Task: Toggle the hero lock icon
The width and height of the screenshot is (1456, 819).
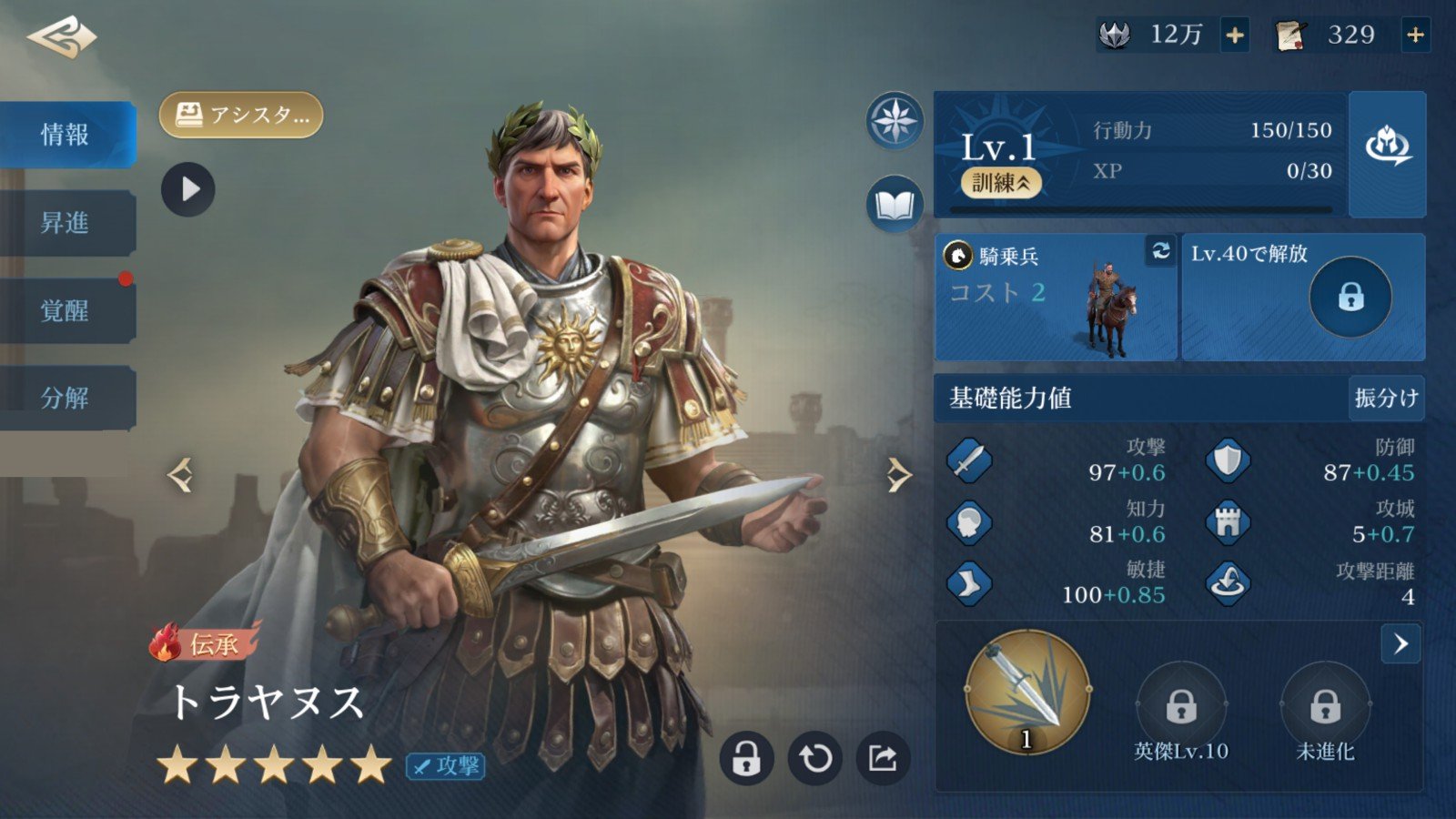Action: (x=746, y=757)
